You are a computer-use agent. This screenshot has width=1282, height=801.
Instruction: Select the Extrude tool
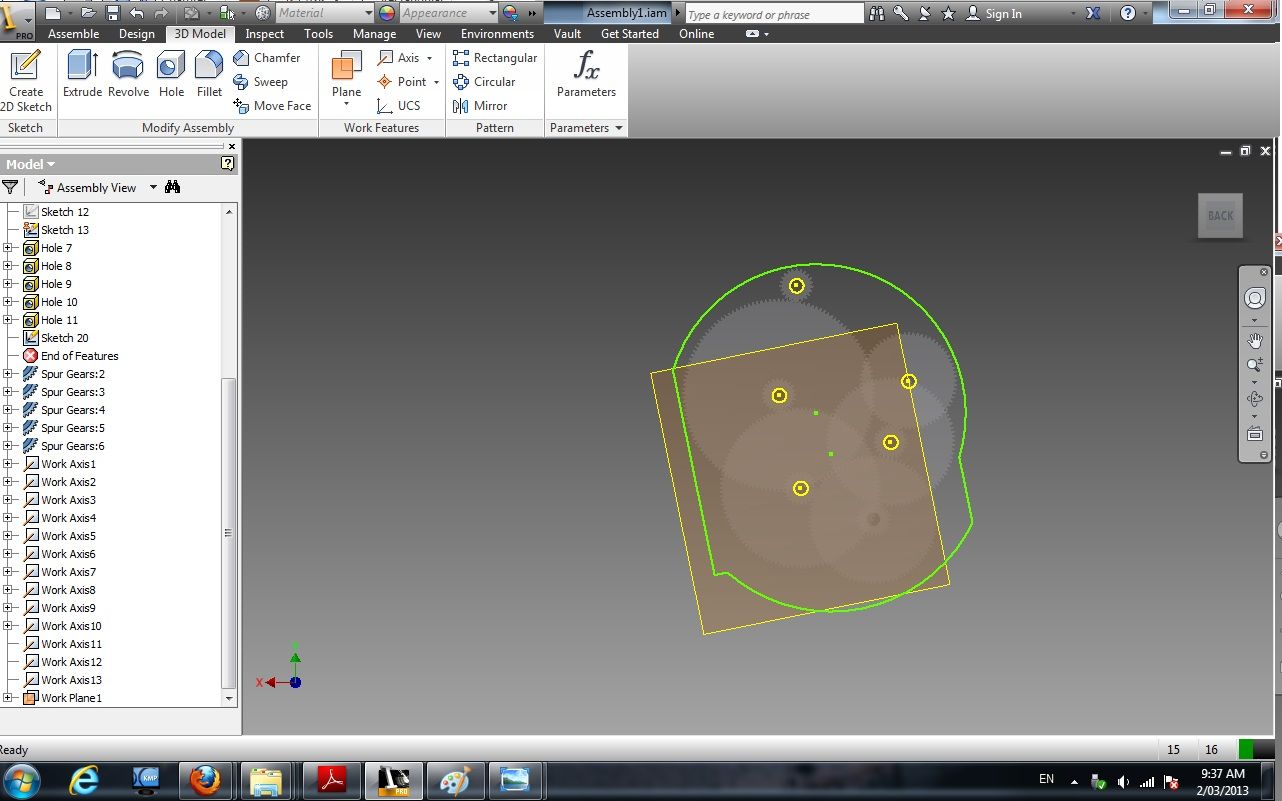pos(82,74)
